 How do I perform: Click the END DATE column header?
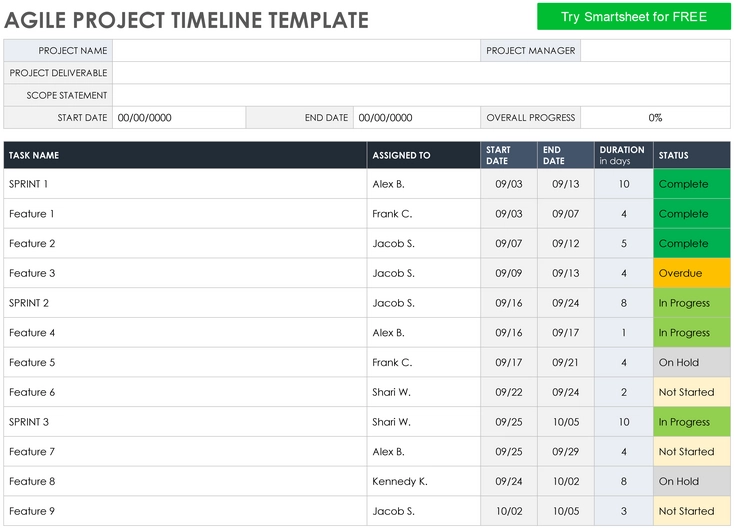(566, 155)
